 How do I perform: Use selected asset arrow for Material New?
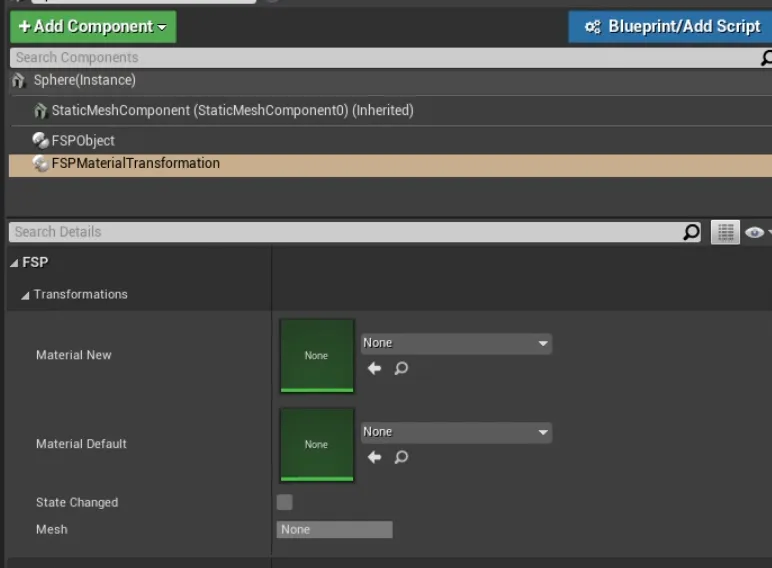click(x=374, y=369)
